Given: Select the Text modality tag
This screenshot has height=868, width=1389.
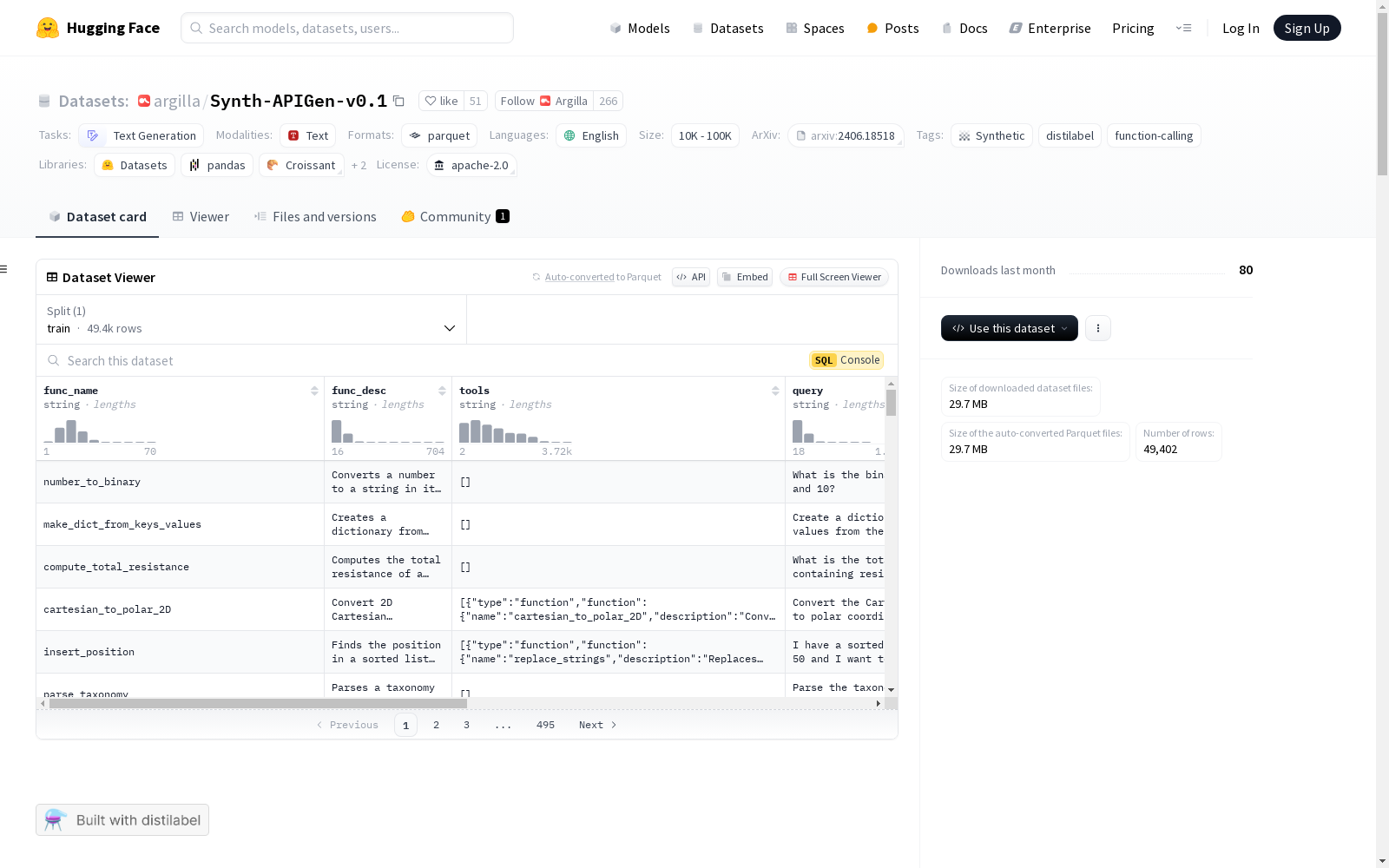Looking at the screenshot, I should point(308,135).
